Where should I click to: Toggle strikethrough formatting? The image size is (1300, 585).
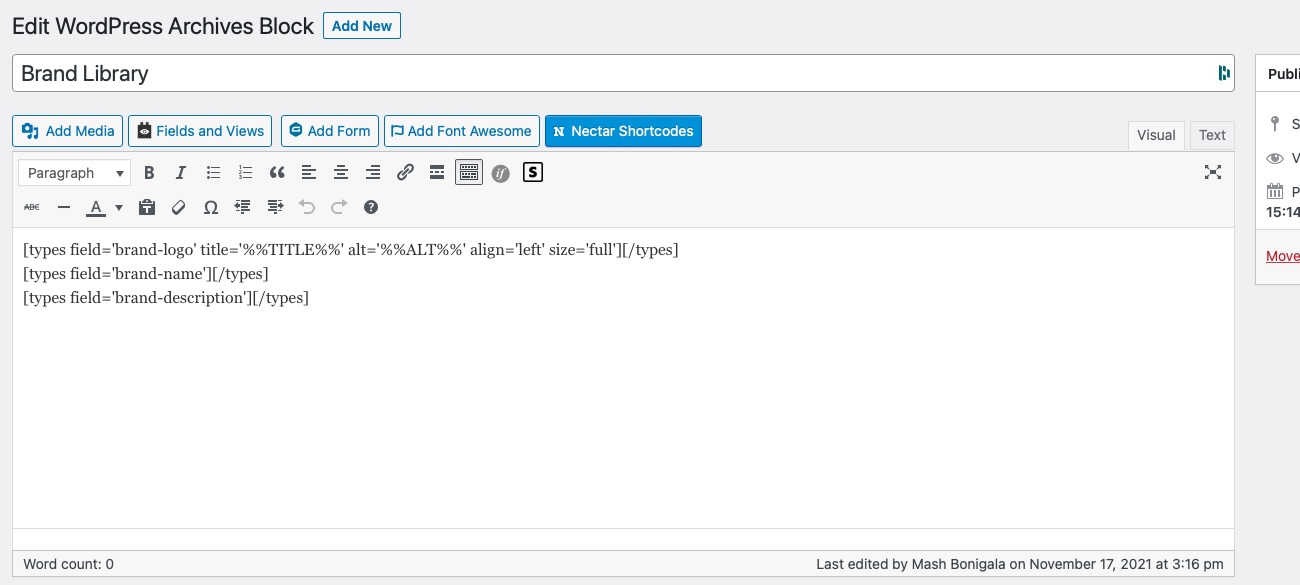(x=32, y=207)
